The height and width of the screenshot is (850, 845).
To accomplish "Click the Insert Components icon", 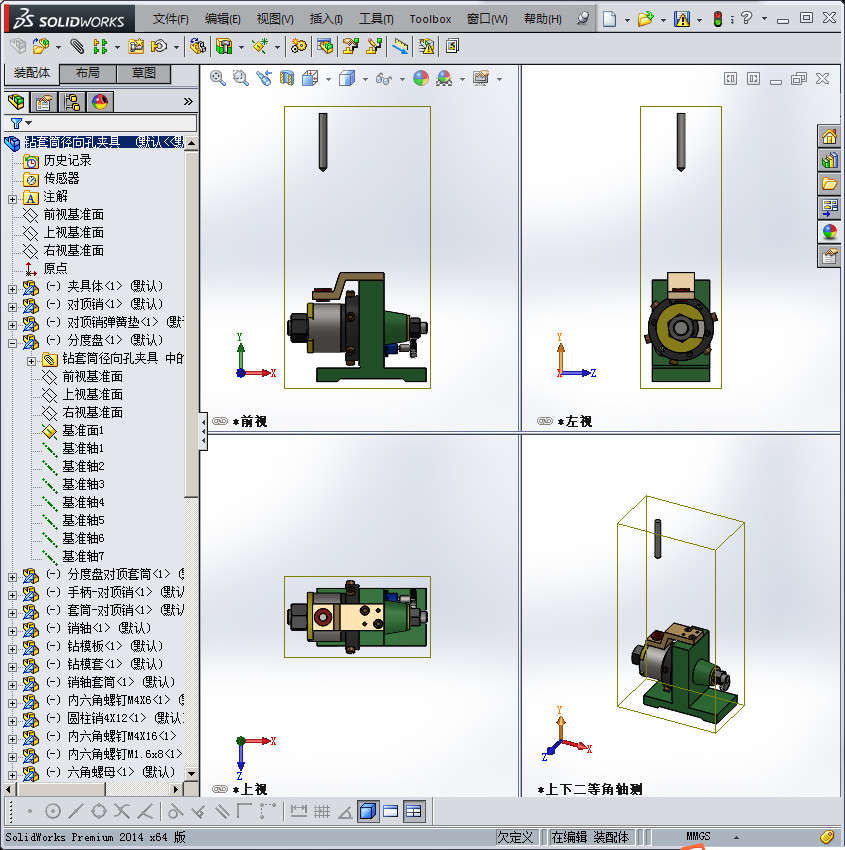I will [x=40, y=47].
